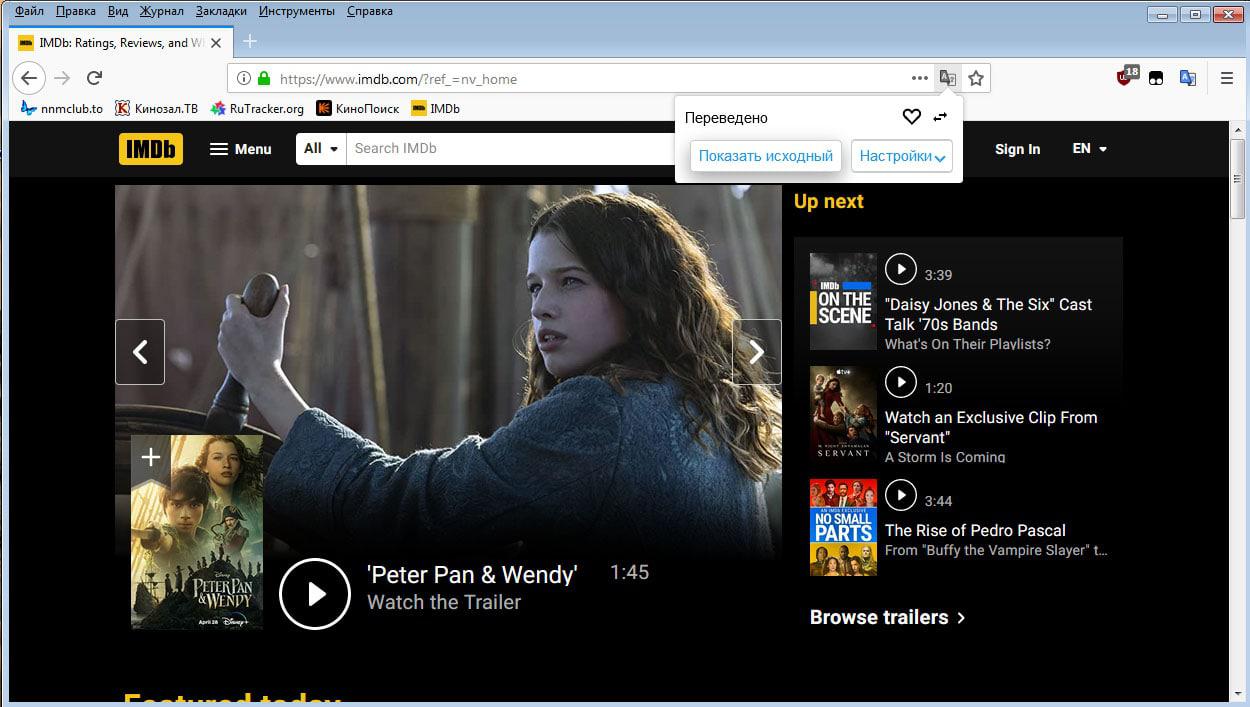Add Peter Pan & Wendy to watchlist
Screen dimensions: 1250x707
coord(150,458)
